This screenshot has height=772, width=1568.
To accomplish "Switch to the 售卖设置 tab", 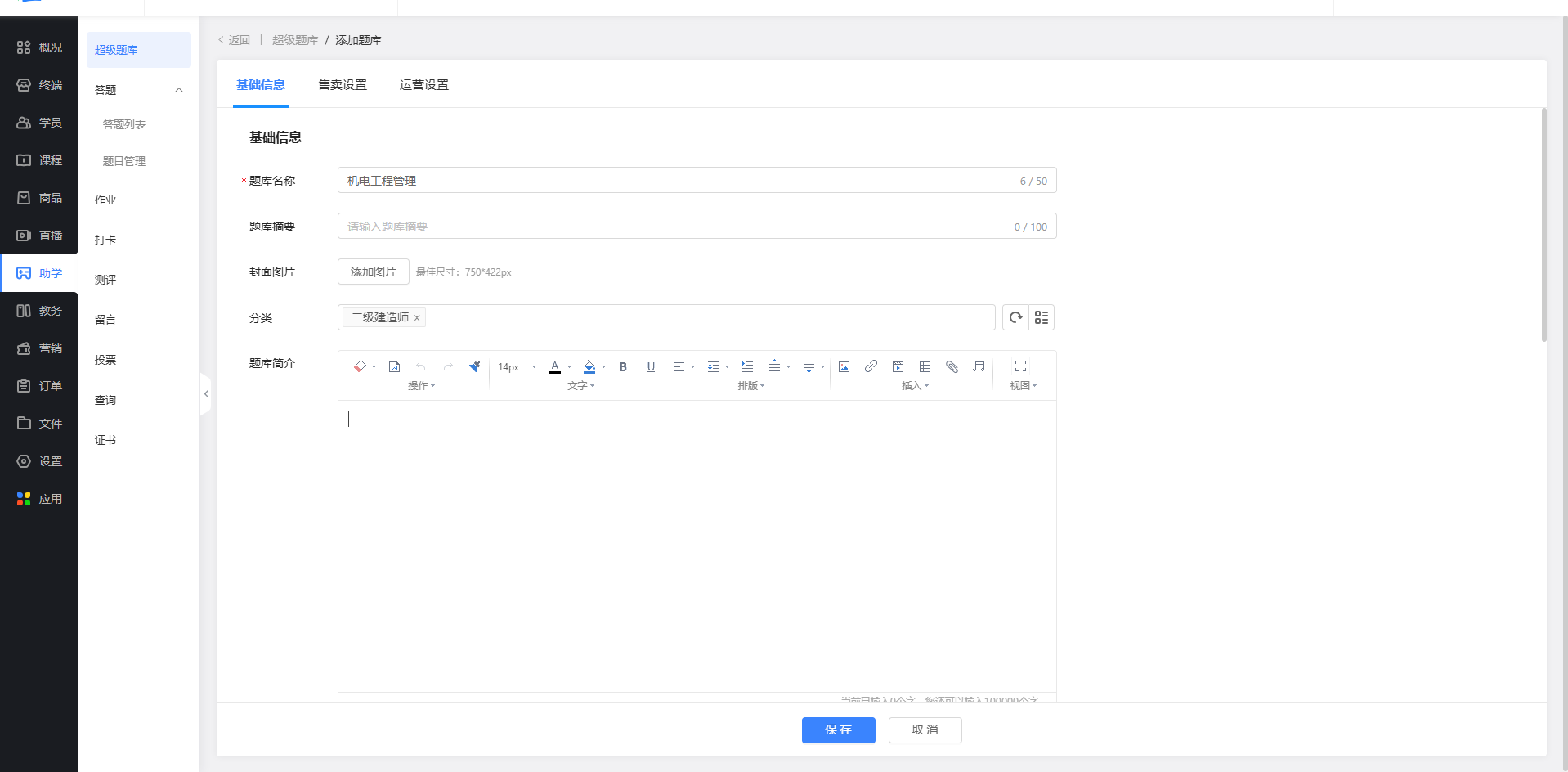I will tap(343, 85).
